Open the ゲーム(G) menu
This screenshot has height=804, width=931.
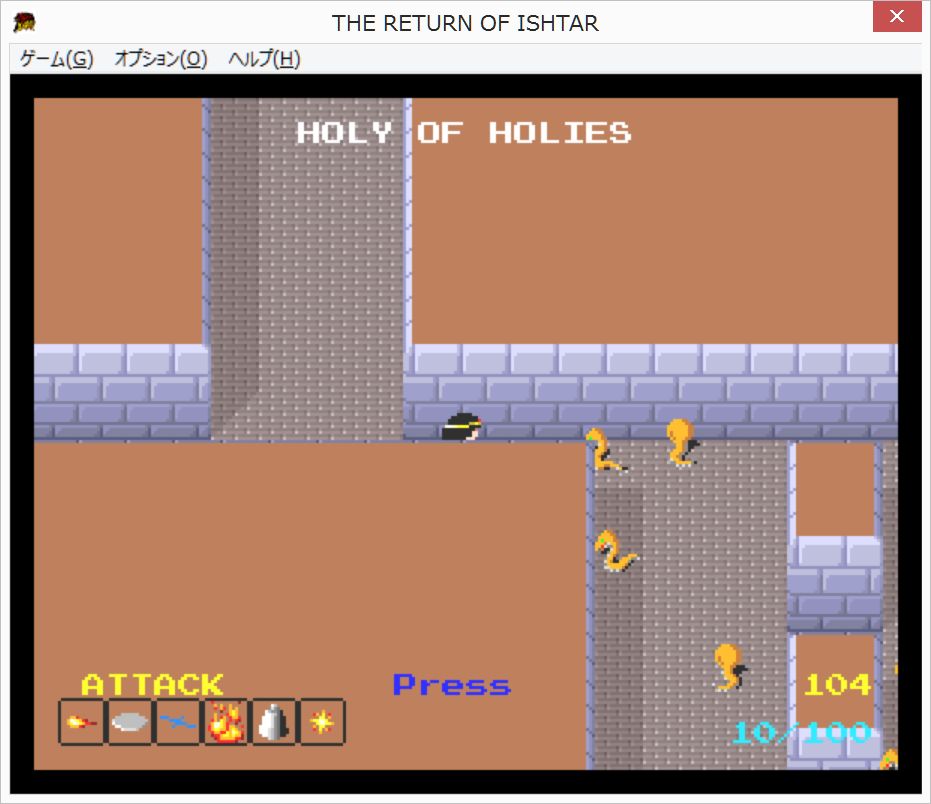pos(56,59)
